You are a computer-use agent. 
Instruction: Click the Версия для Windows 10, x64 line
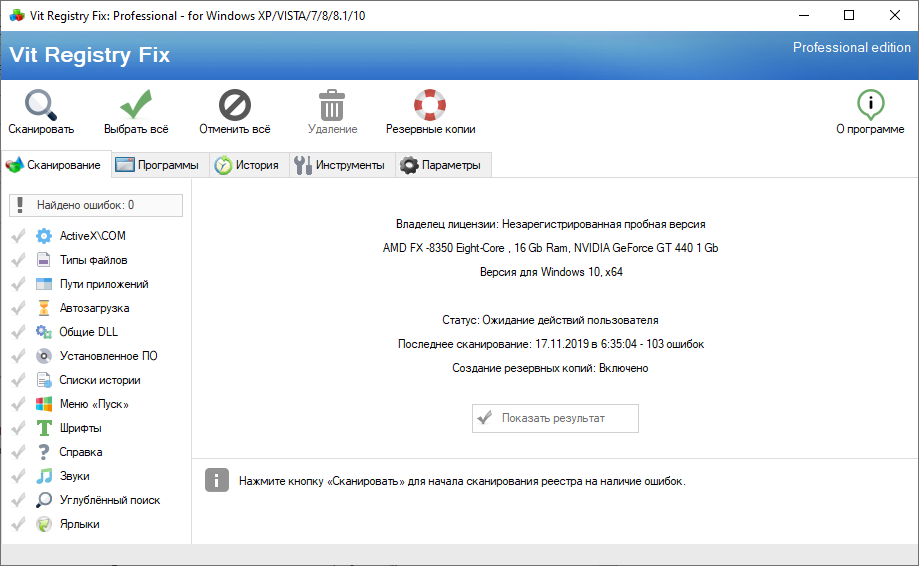coord(551,272)
